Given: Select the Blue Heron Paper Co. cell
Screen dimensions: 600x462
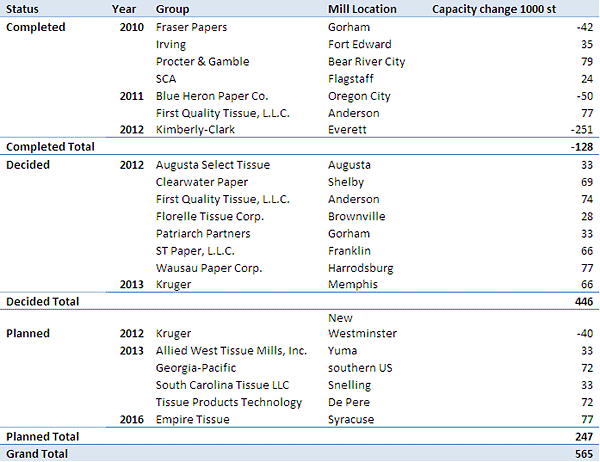Looking at the screenshot, I should tap(212, 96).
